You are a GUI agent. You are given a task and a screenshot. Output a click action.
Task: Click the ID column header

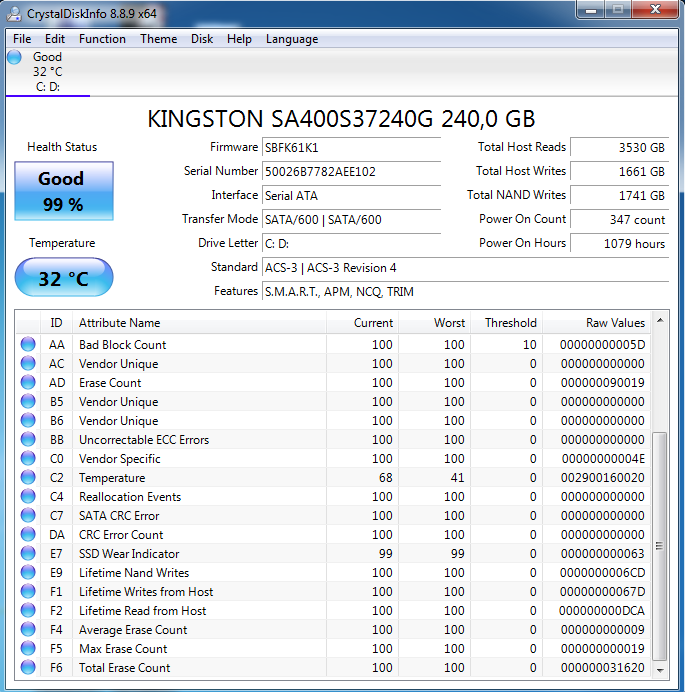click(x=56, y=323)
